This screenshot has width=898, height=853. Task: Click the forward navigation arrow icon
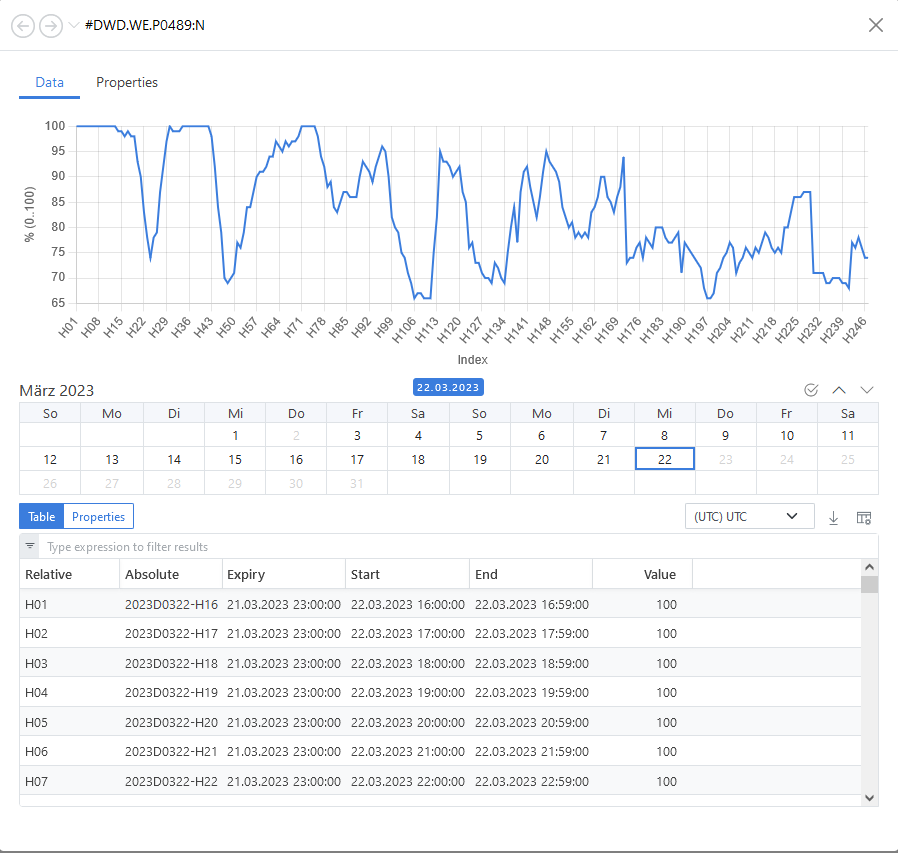(51, 25)
